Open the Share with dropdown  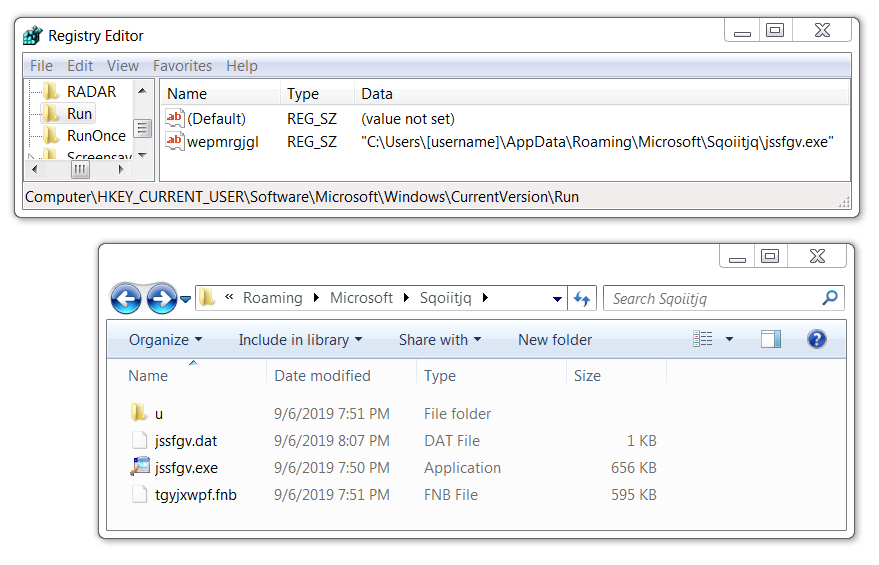click(440, 340)
